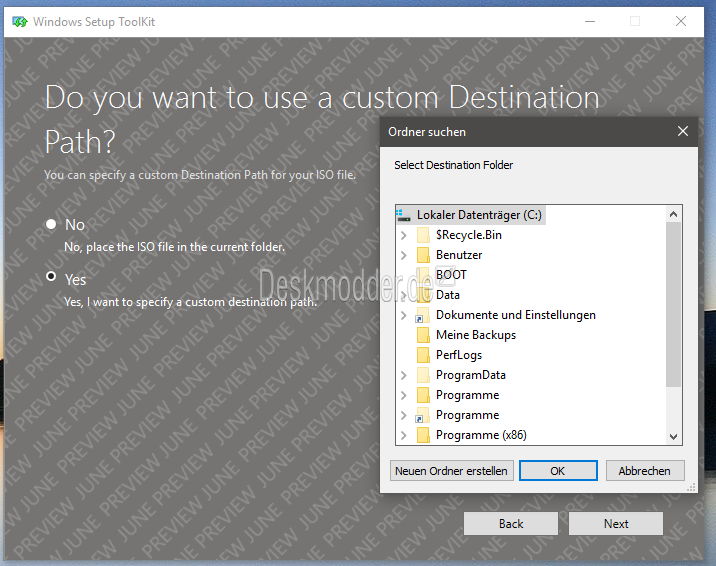
Task: Click the C: drive icon
Action: click(x=403, y=215)
